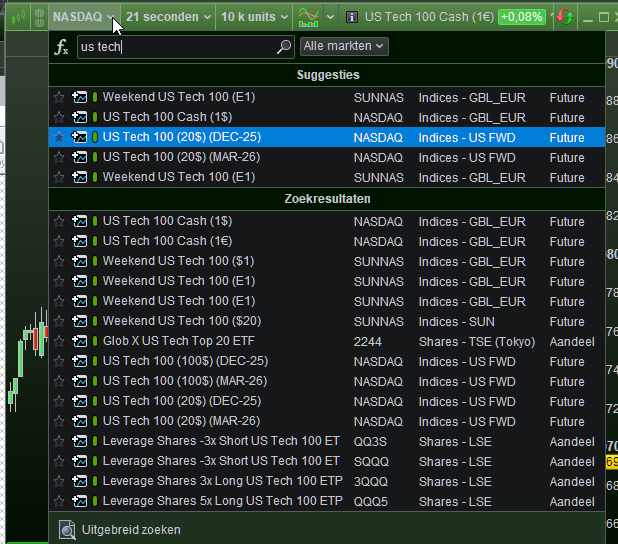Click magnifier icon next to Uitgebreid zoeken

pyautogui.click(x=67, y=529)
